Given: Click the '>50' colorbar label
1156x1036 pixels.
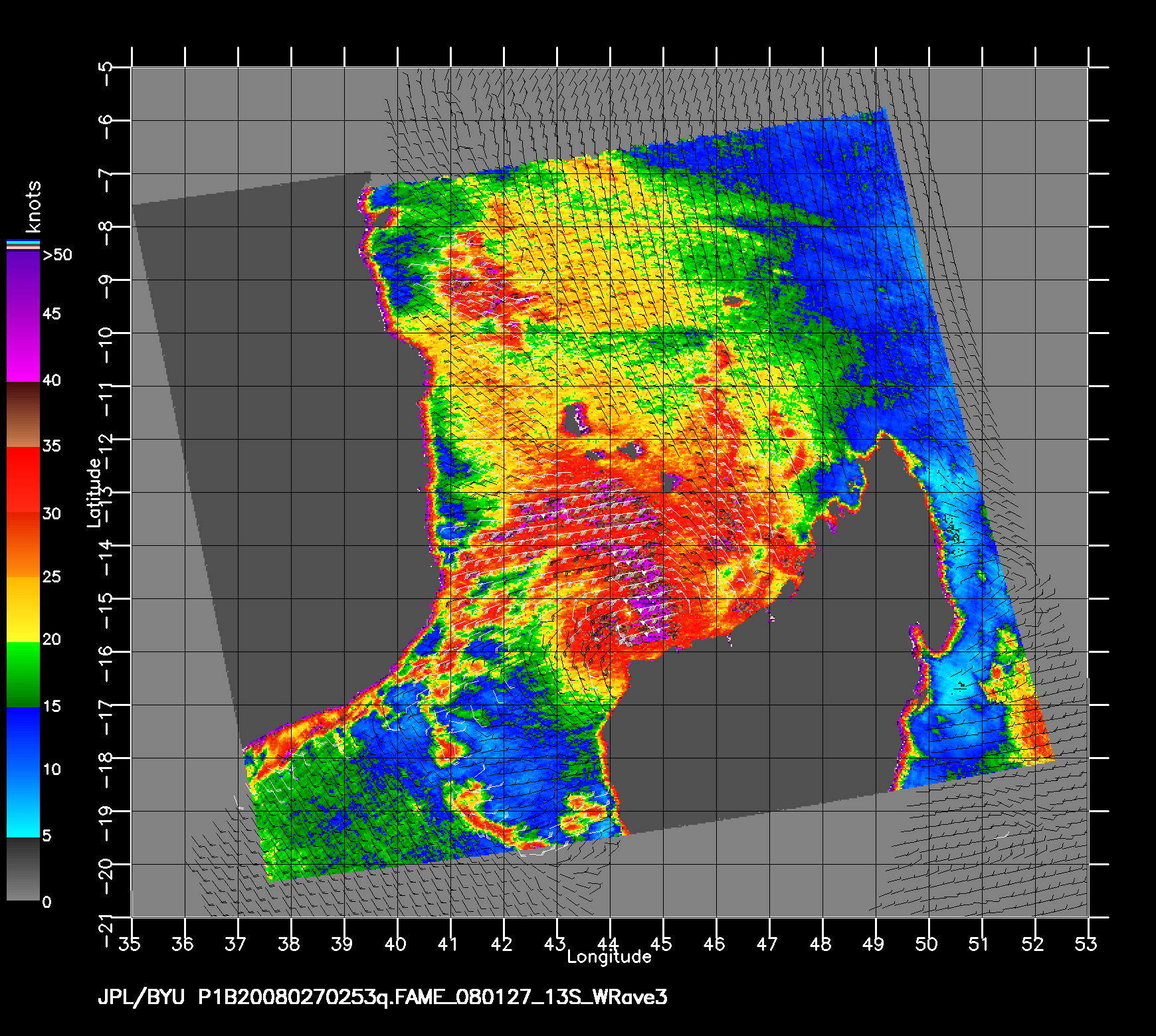Looking at the screenshot, I should click(x=57, y=255).
